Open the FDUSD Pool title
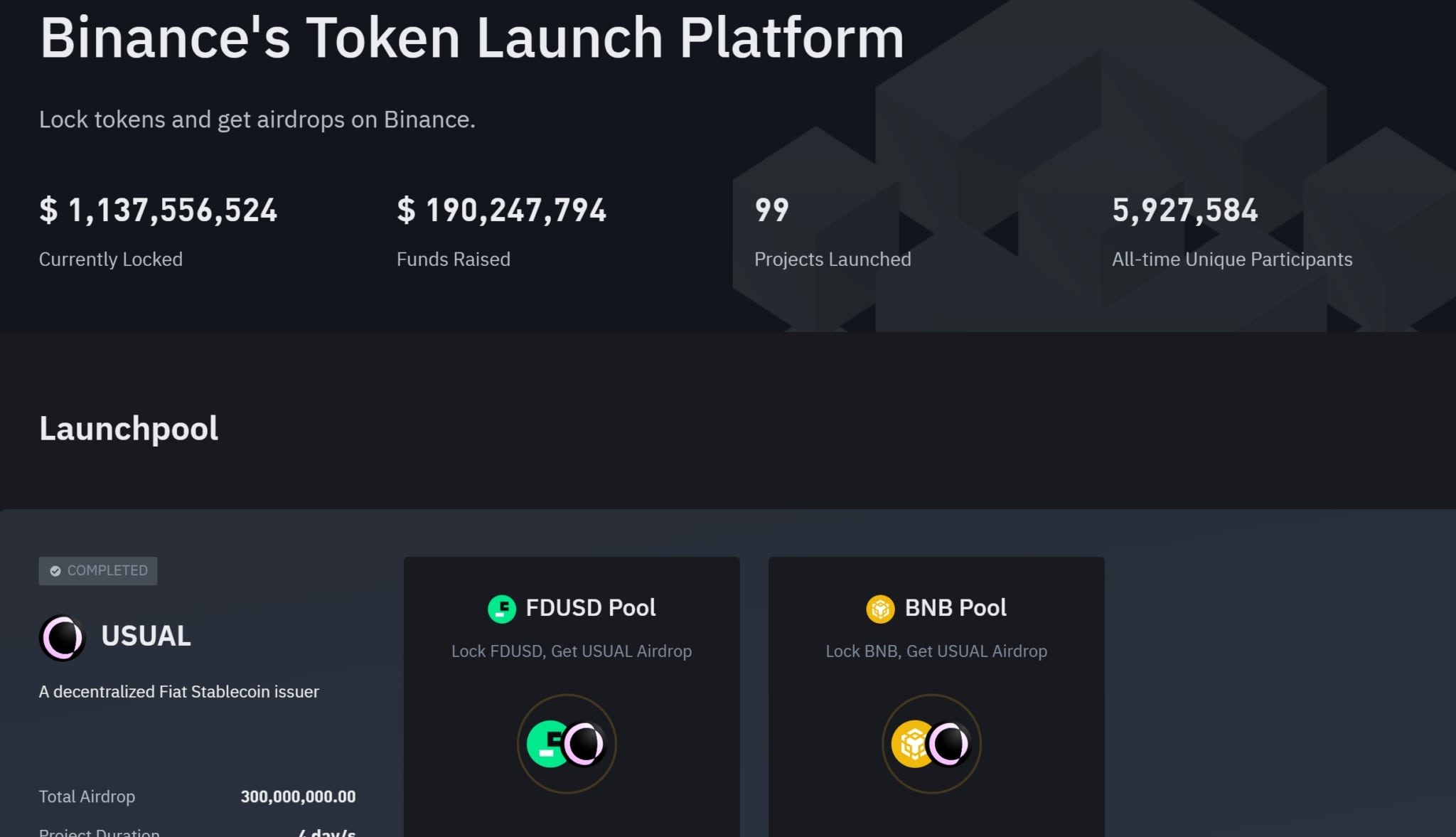The image size is (1456, 837). point(591,608)
